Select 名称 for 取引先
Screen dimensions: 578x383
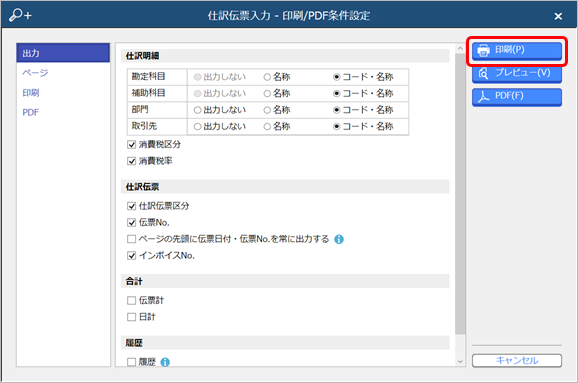[277, 126]
